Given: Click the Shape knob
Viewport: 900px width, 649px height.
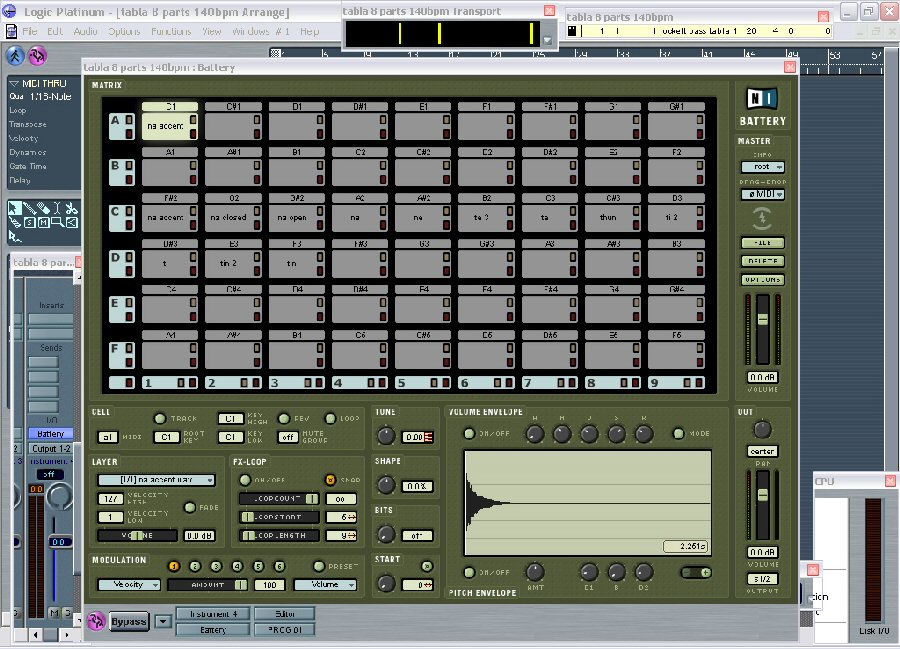Looking at the screenshot, I should click(385, 485).
